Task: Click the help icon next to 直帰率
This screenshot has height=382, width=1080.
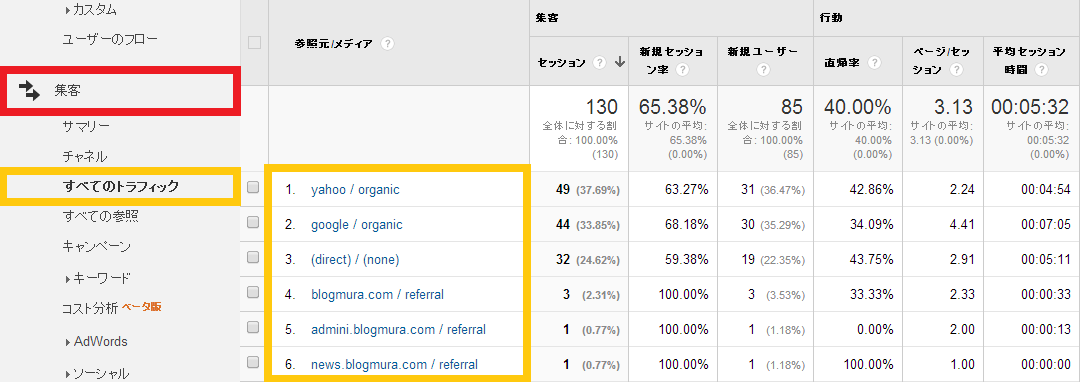Action: coord(873,62)
